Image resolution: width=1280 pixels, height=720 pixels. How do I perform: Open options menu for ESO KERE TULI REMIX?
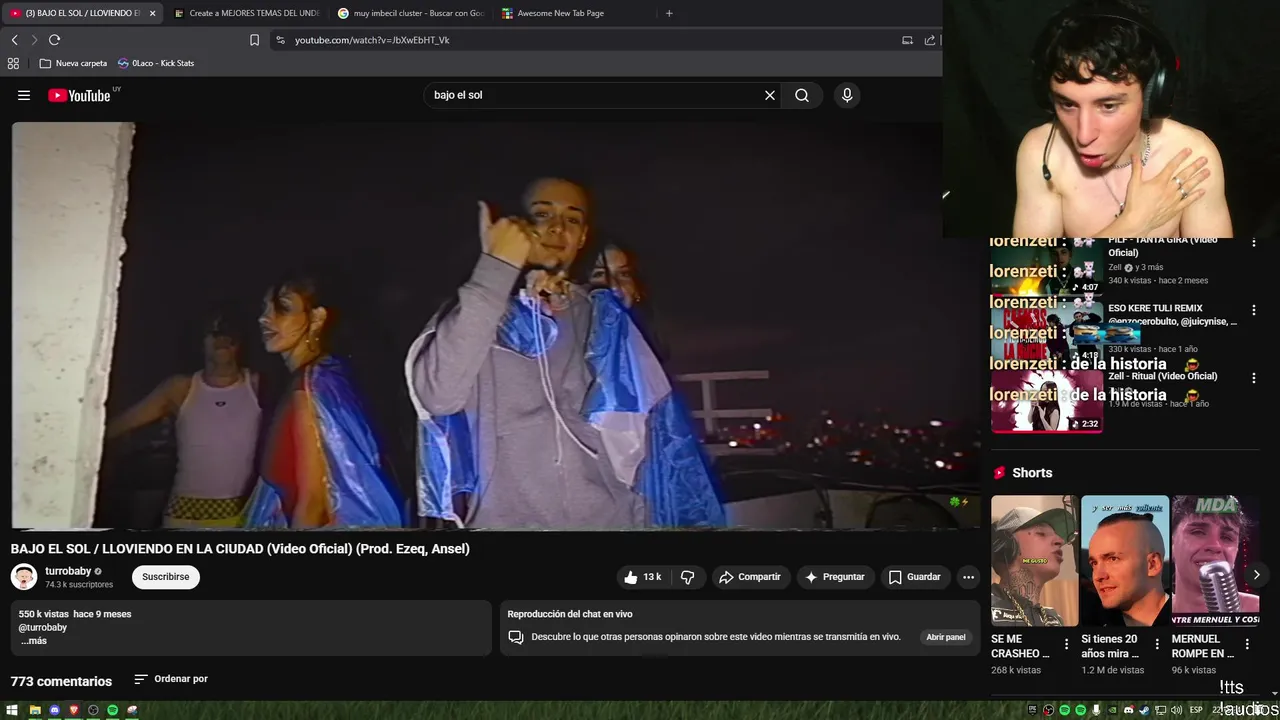pos(1253,310)
